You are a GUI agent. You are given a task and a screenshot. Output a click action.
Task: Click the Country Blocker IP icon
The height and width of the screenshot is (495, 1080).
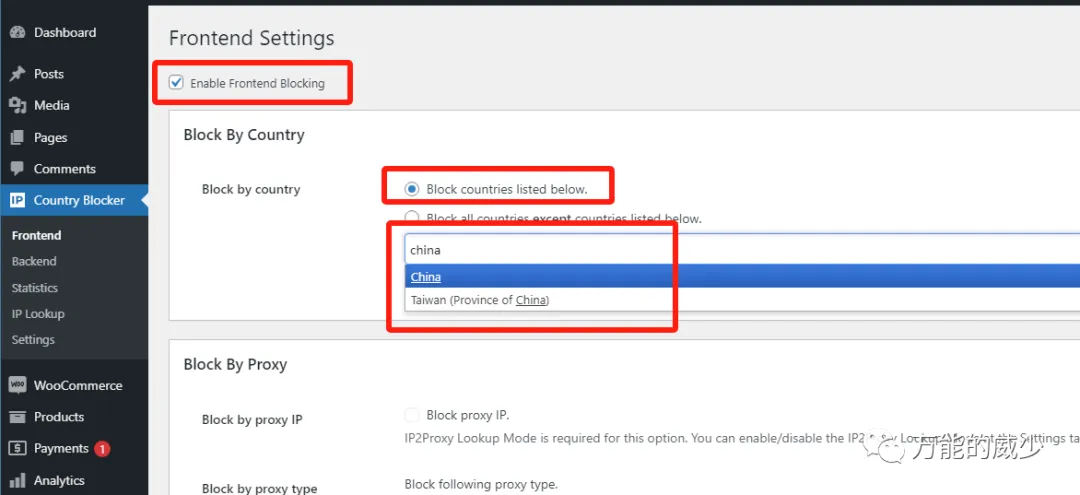pos(18,200)
